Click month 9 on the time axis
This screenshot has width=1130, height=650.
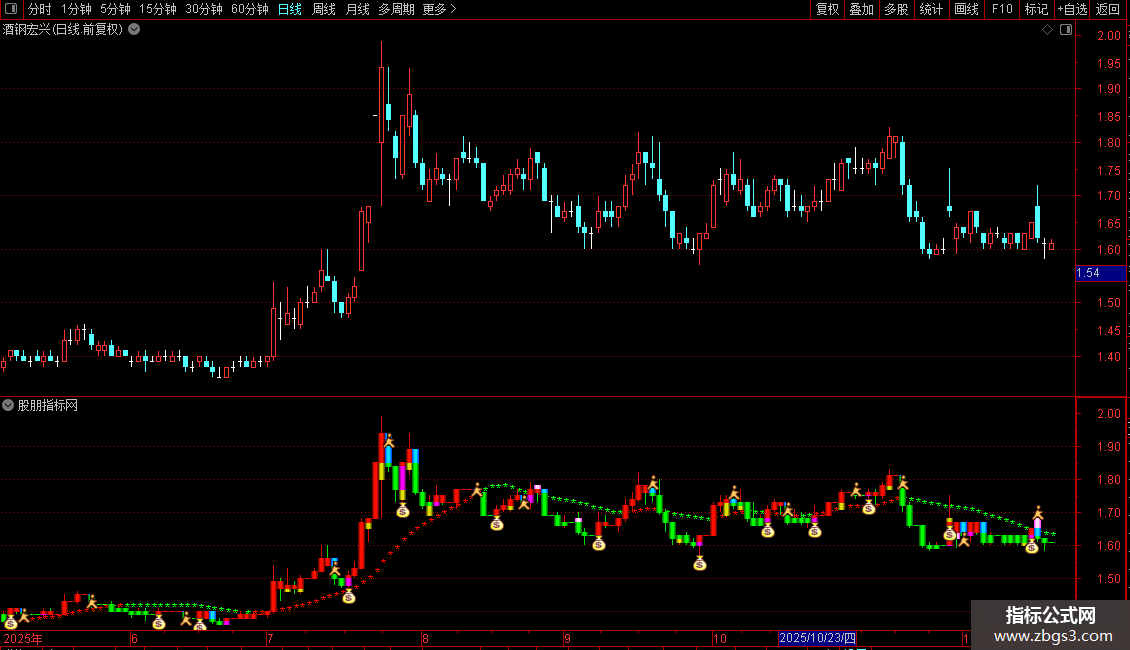click(567, 638)
